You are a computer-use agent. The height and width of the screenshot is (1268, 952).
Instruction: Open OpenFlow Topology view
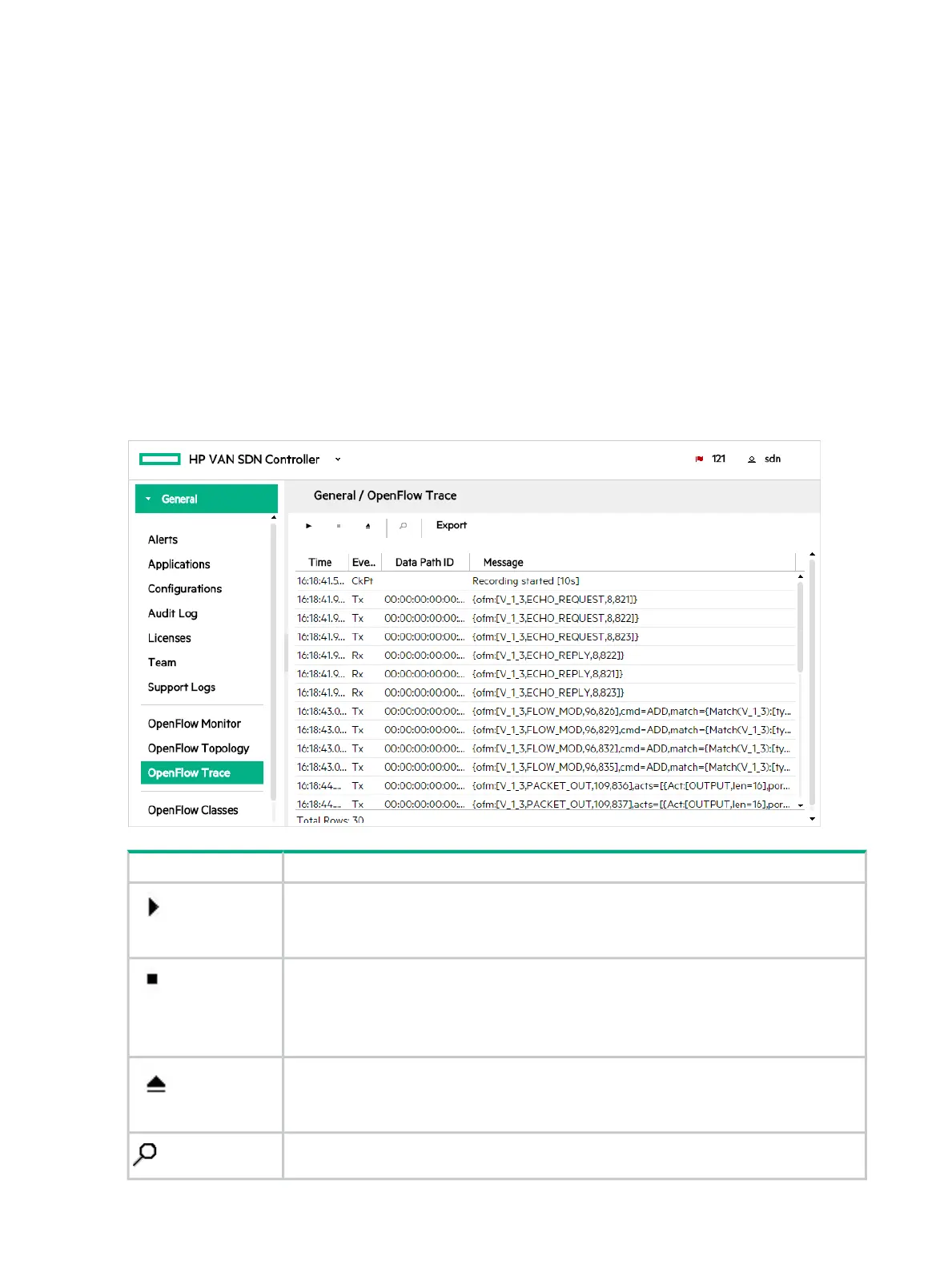tap(199, 748)
